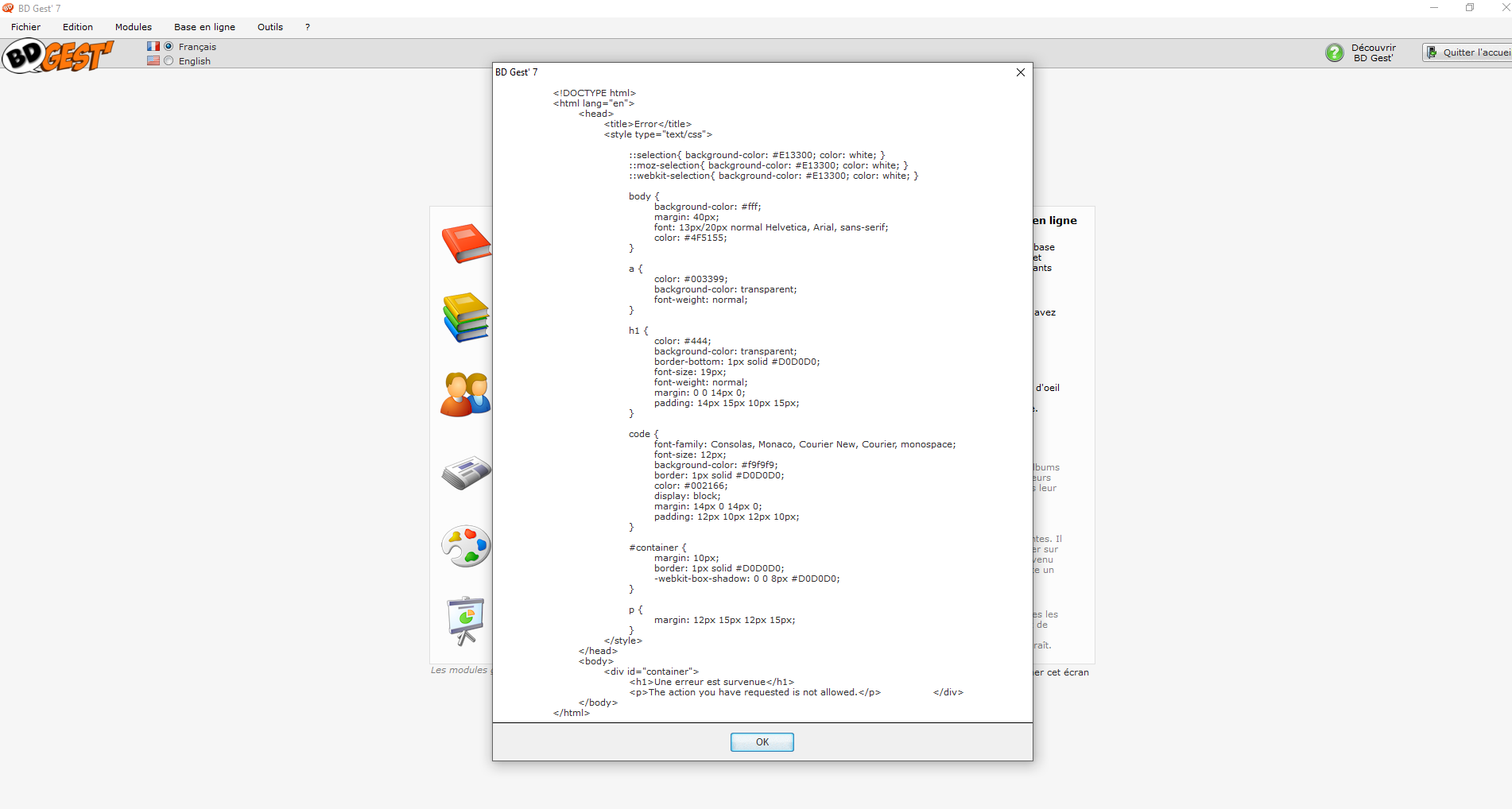Image resolution: width=1512 pixels, height=809 pixels.
Task: Open the Edition menu
Action: [x=78, y=27]
